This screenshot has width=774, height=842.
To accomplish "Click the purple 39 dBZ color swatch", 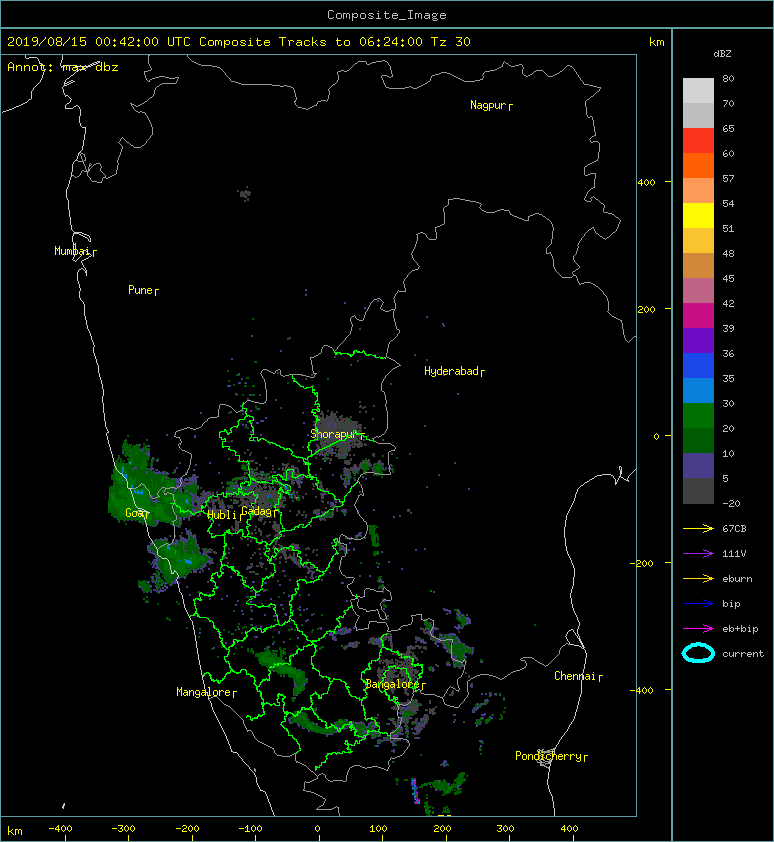I will point(698,340).
